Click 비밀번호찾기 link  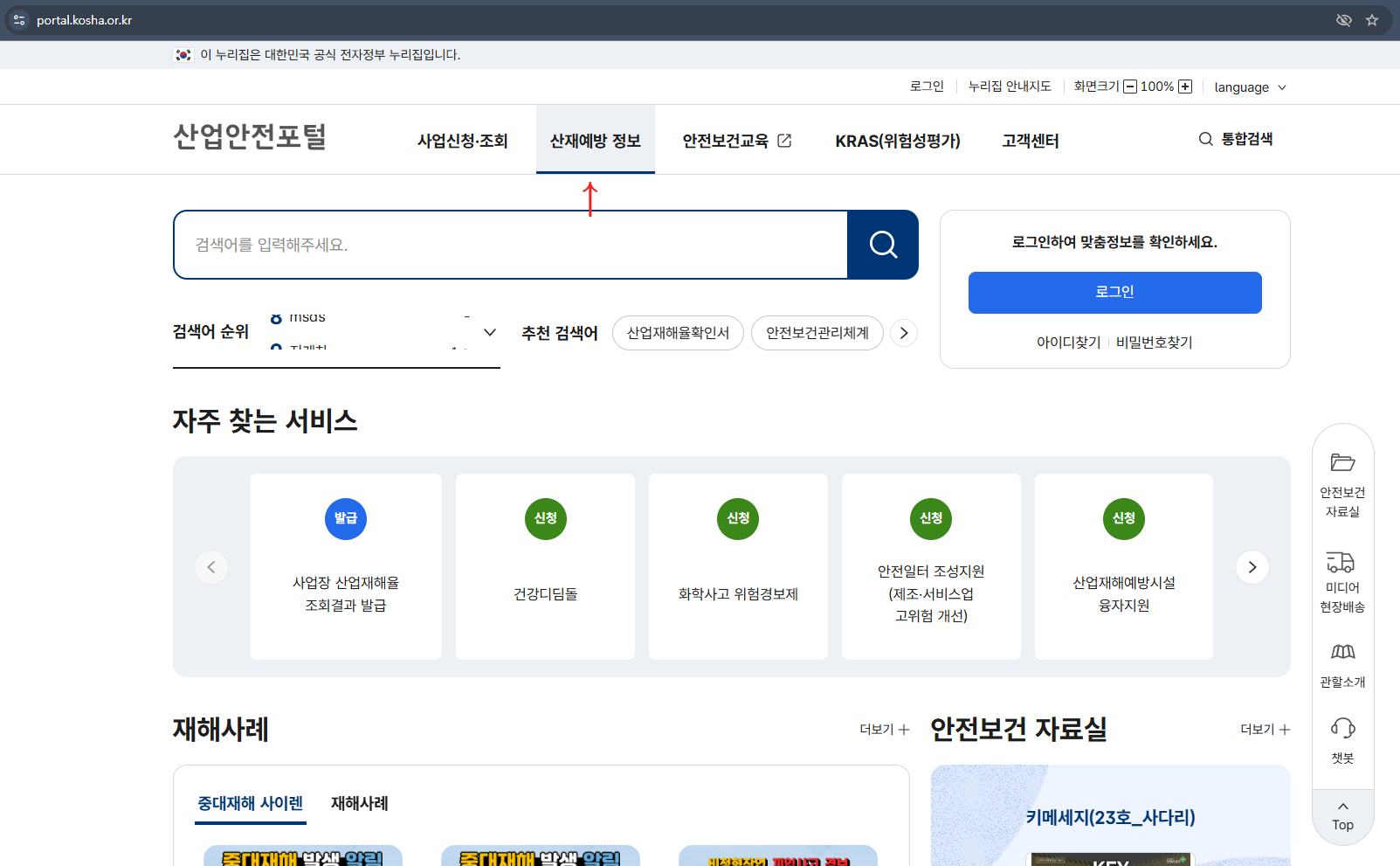tap(1154, 343)
